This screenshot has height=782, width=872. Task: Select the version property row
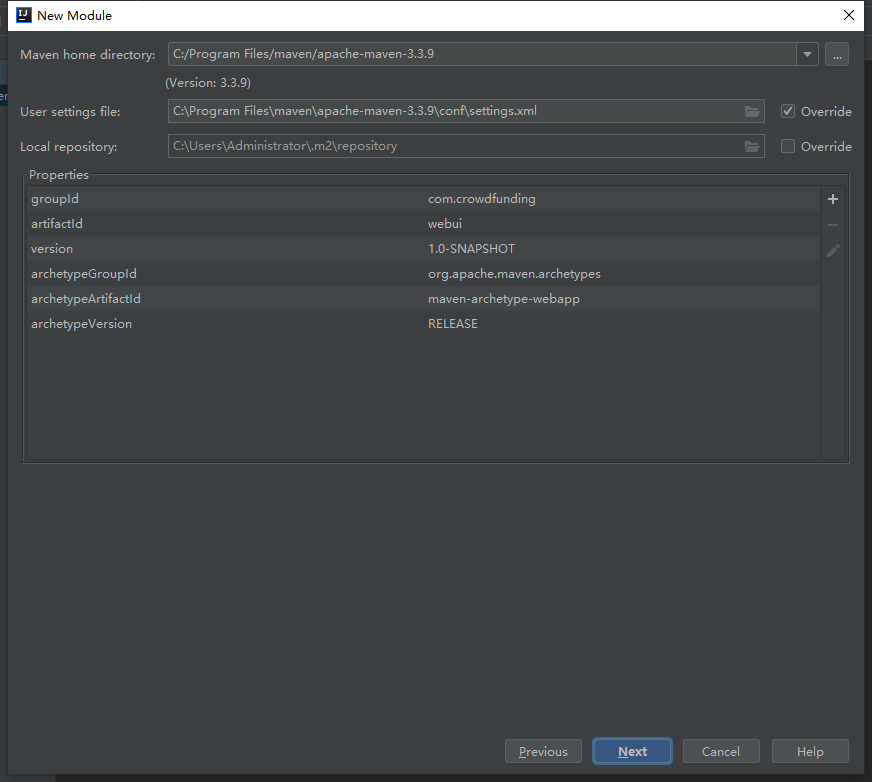pyautogui.click(x=423, y=249)
